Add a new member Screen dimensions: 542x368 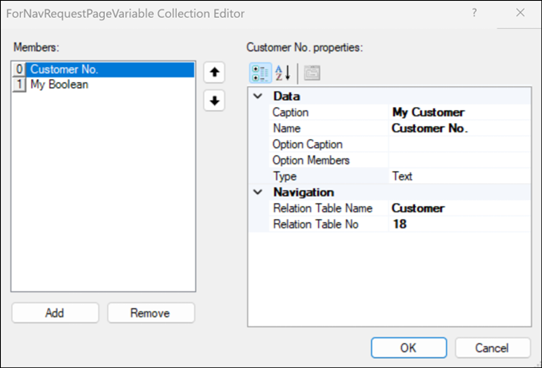point(55,313)
